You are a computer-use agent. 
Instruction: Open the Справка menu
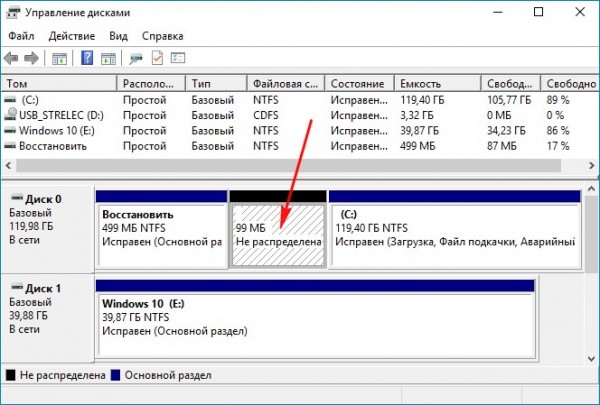pos(163,36)
